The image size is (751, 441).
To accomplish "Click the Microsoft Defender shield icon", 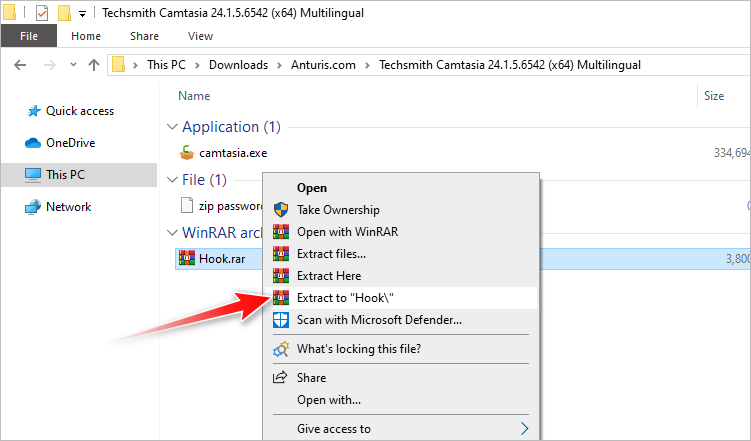I will (x=281, y=320).
